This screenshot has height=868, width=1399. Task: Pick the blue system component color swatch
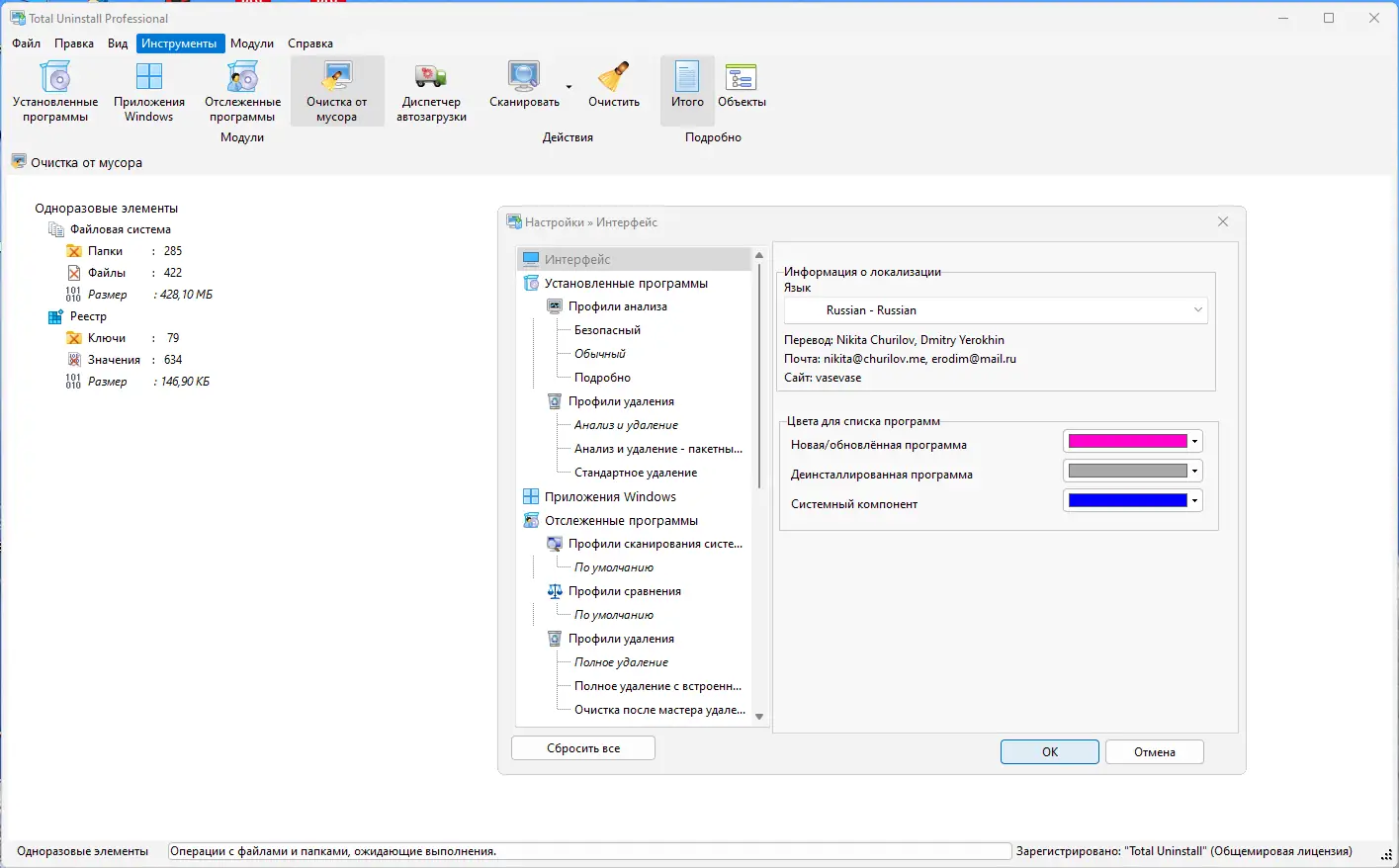[1127, 501]
